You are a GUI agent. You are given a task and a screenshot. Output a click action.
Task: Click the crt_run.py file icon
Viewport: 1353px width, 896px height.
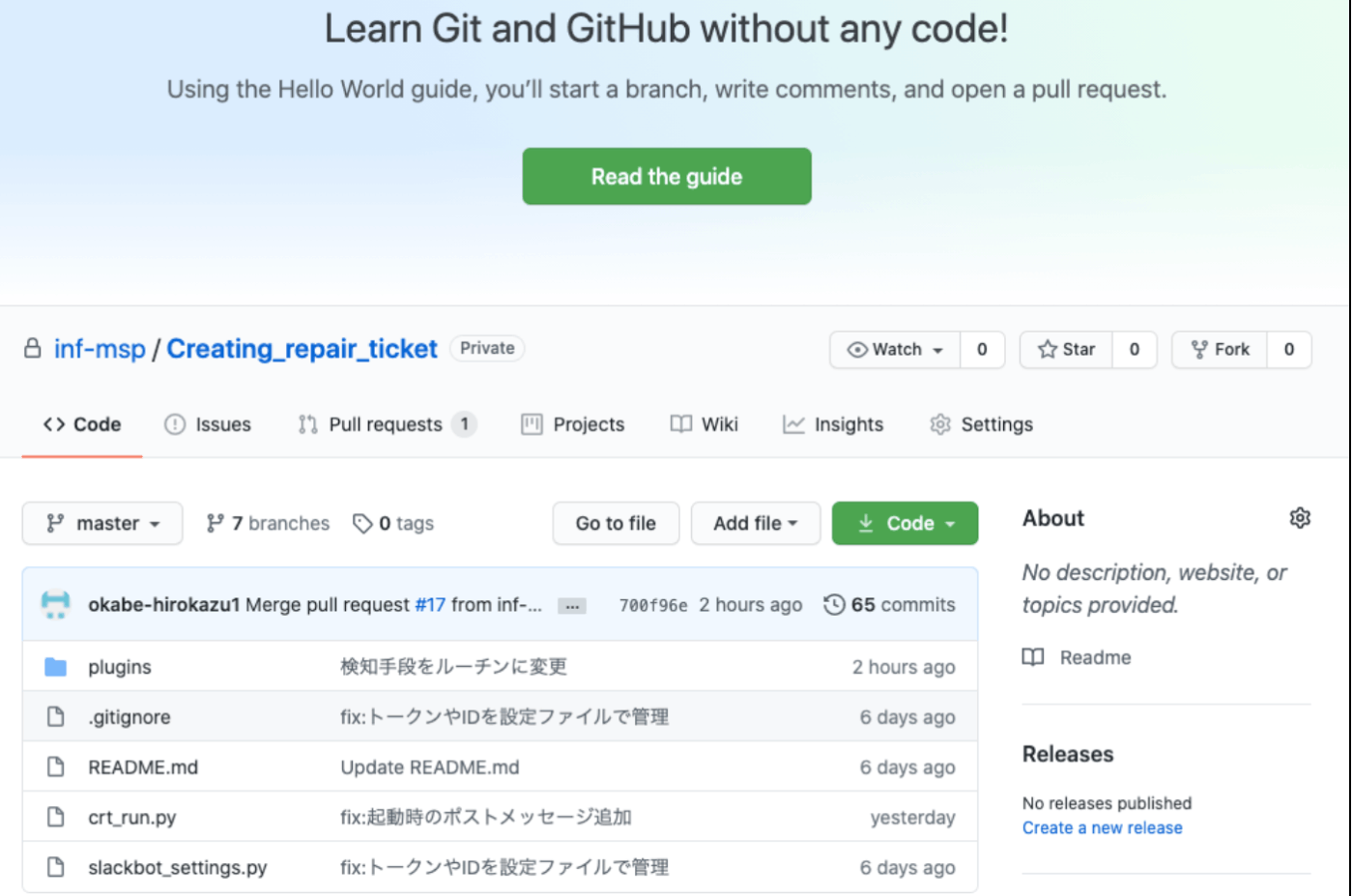pyautogui.click(x=56, y=817)
